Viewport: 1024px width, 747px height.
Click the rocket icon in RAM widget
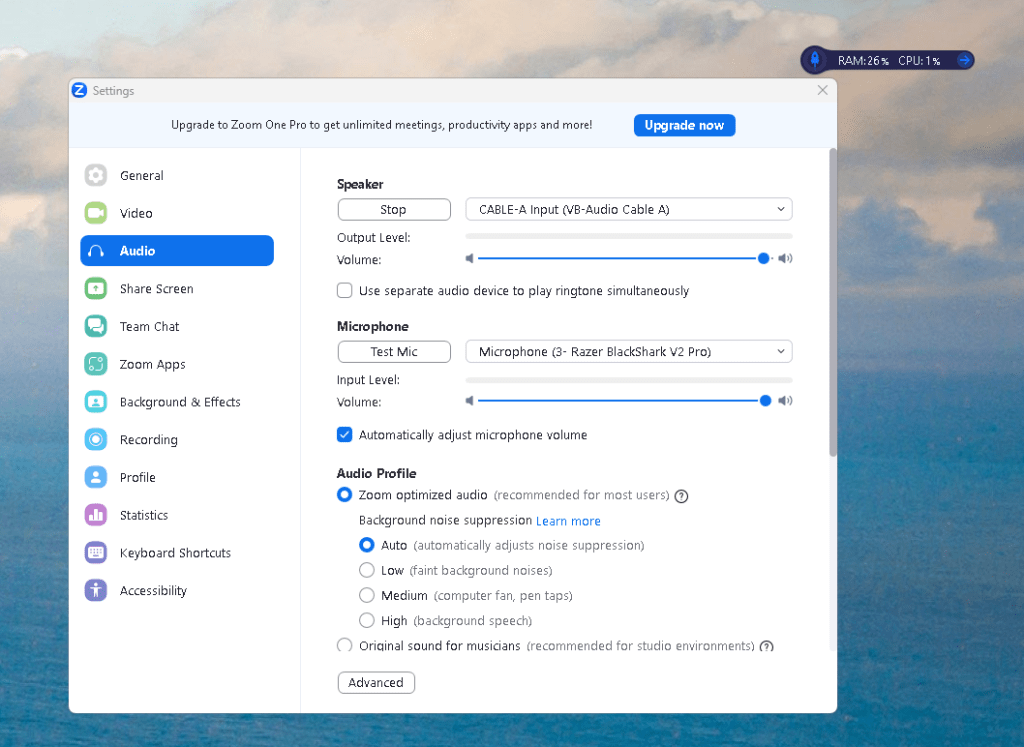tap(815, 60)
